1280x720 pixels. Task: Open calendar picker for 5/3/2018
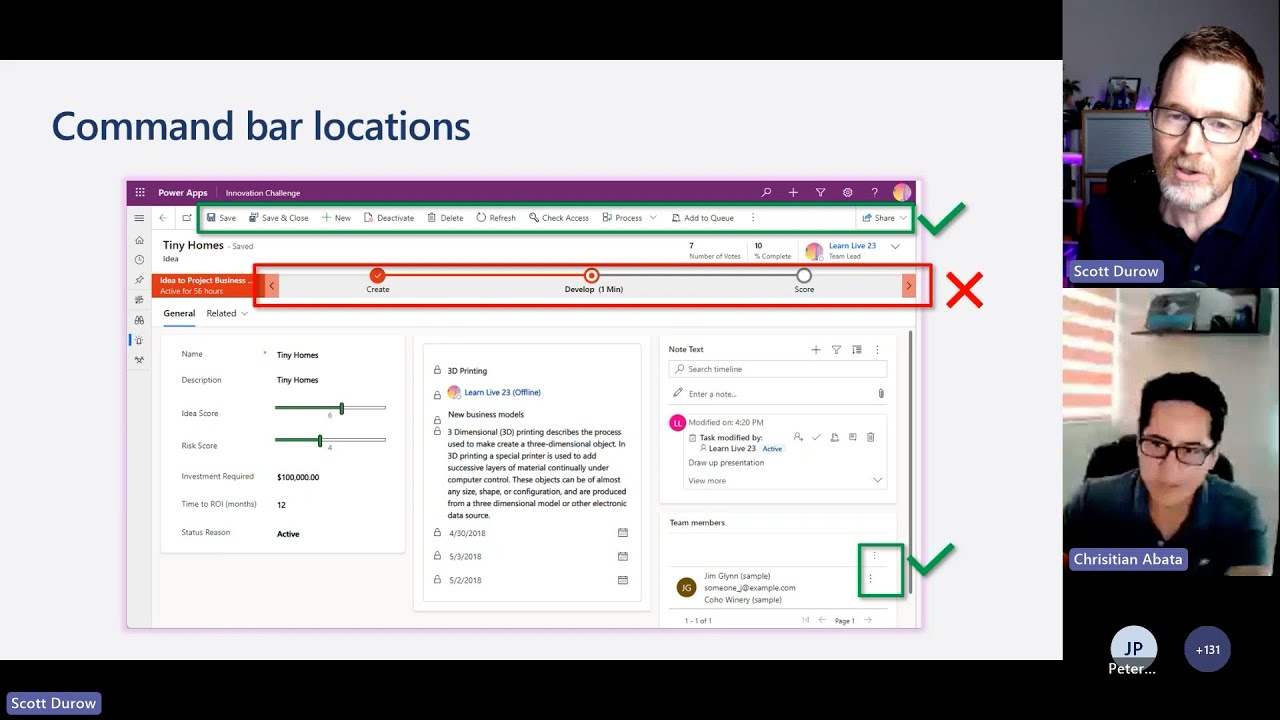tap(623, 556)
